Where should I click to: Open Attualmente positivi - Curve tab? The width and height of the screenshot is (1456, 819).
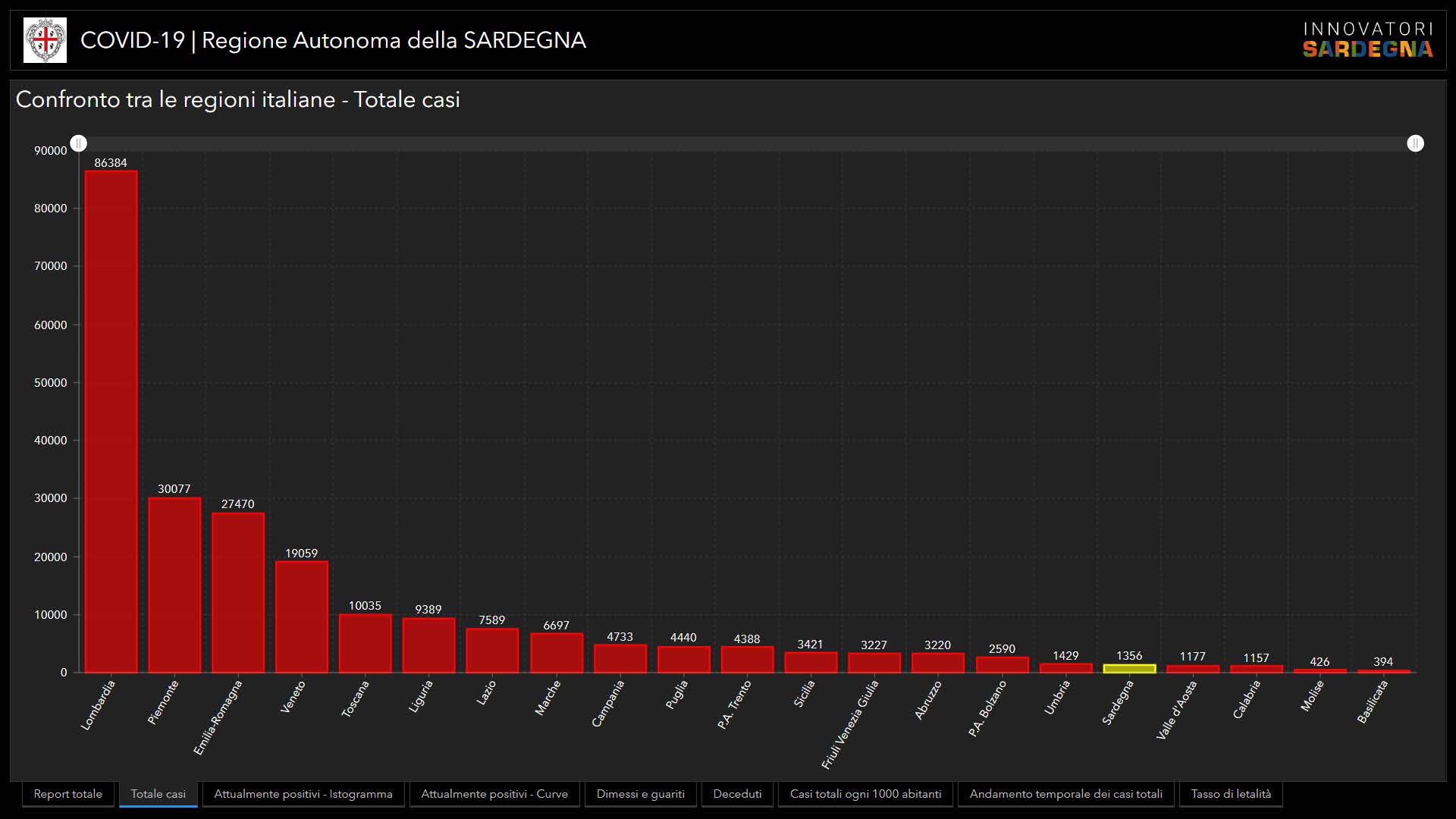pyautogui.click(x=494, y=794)
